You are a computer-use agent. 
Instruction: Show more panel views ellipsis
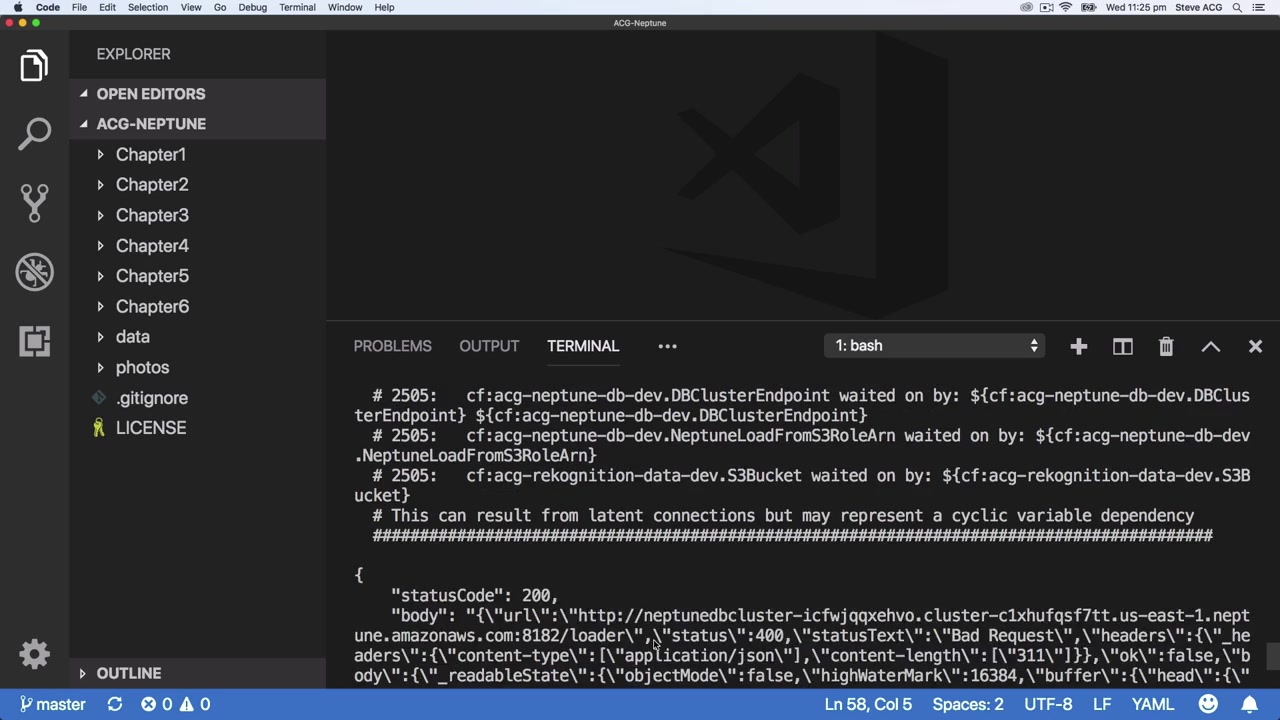click(x=667, y=346)
